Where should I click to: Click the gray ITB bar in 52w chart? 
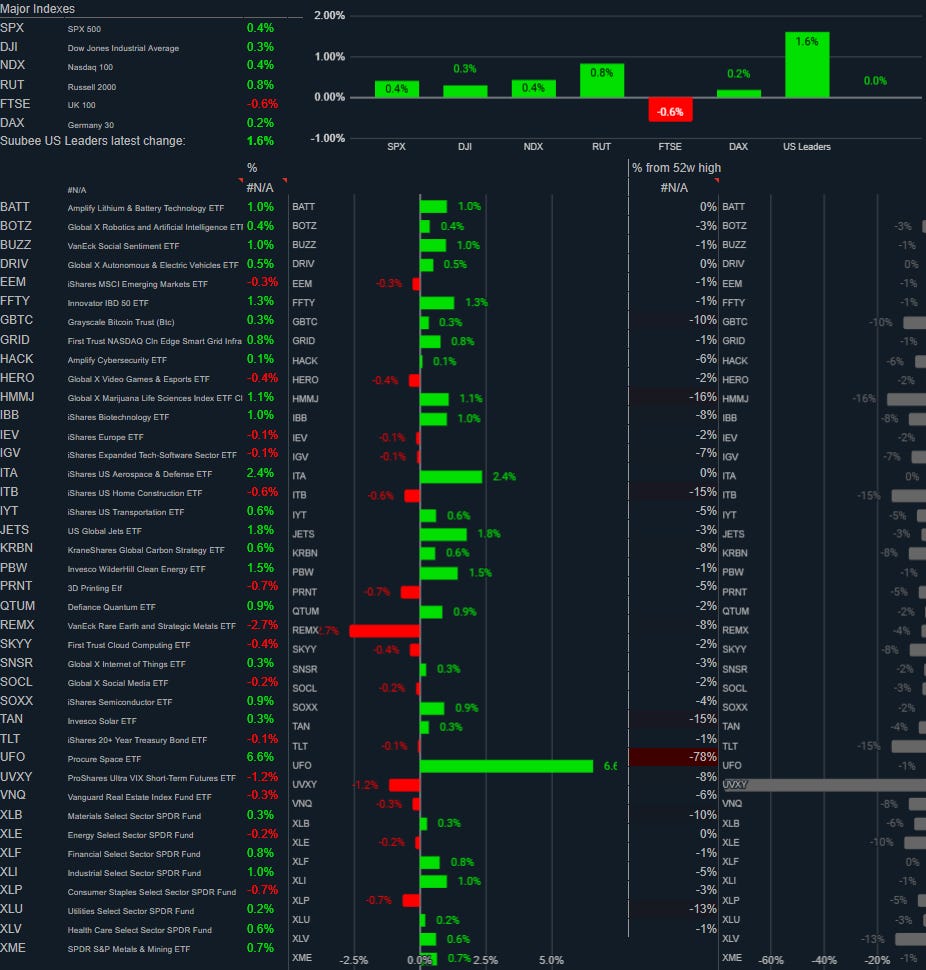(909, 496)
